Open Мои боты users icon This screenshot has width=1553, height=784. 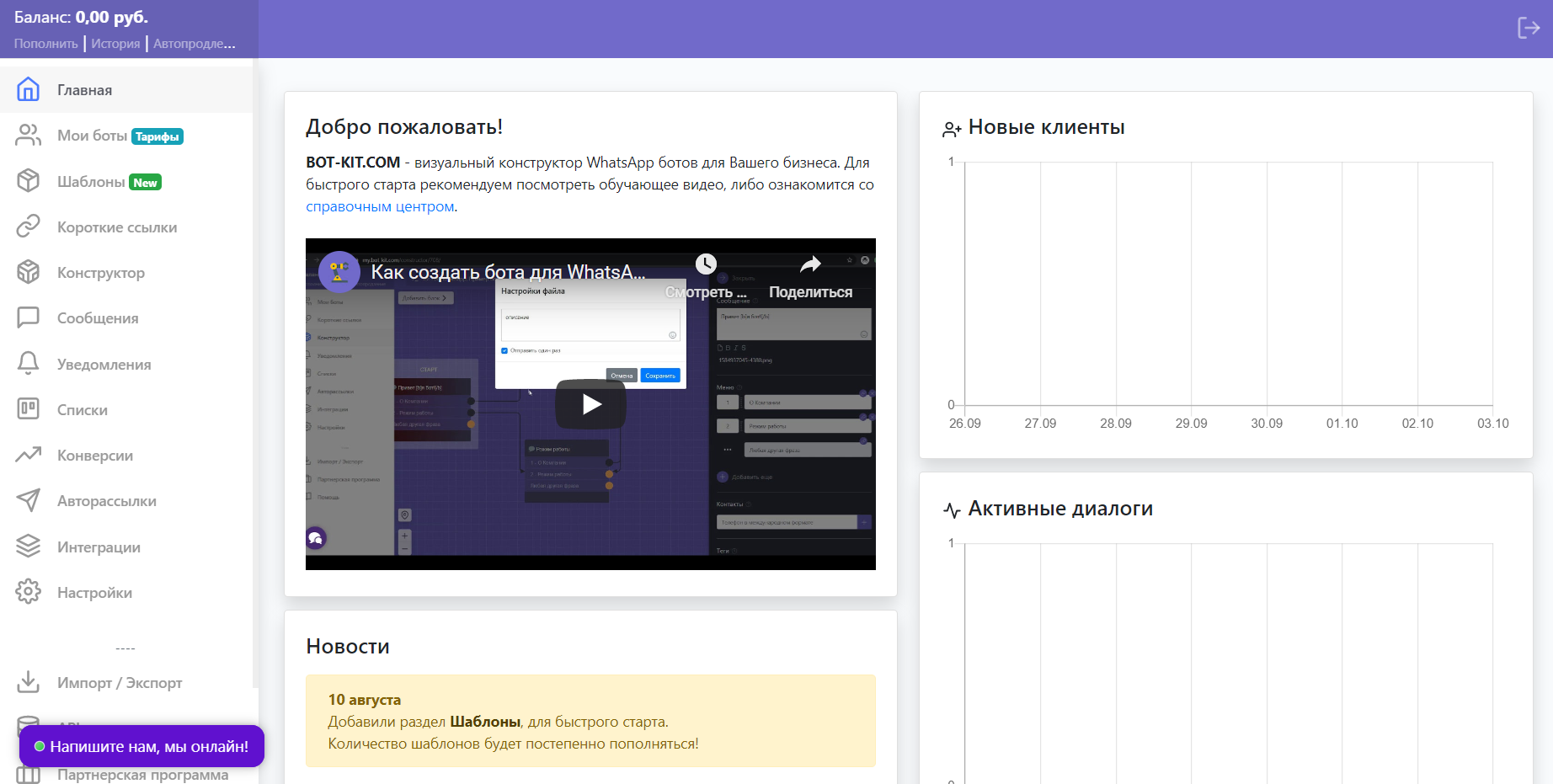tap(29, 136)
